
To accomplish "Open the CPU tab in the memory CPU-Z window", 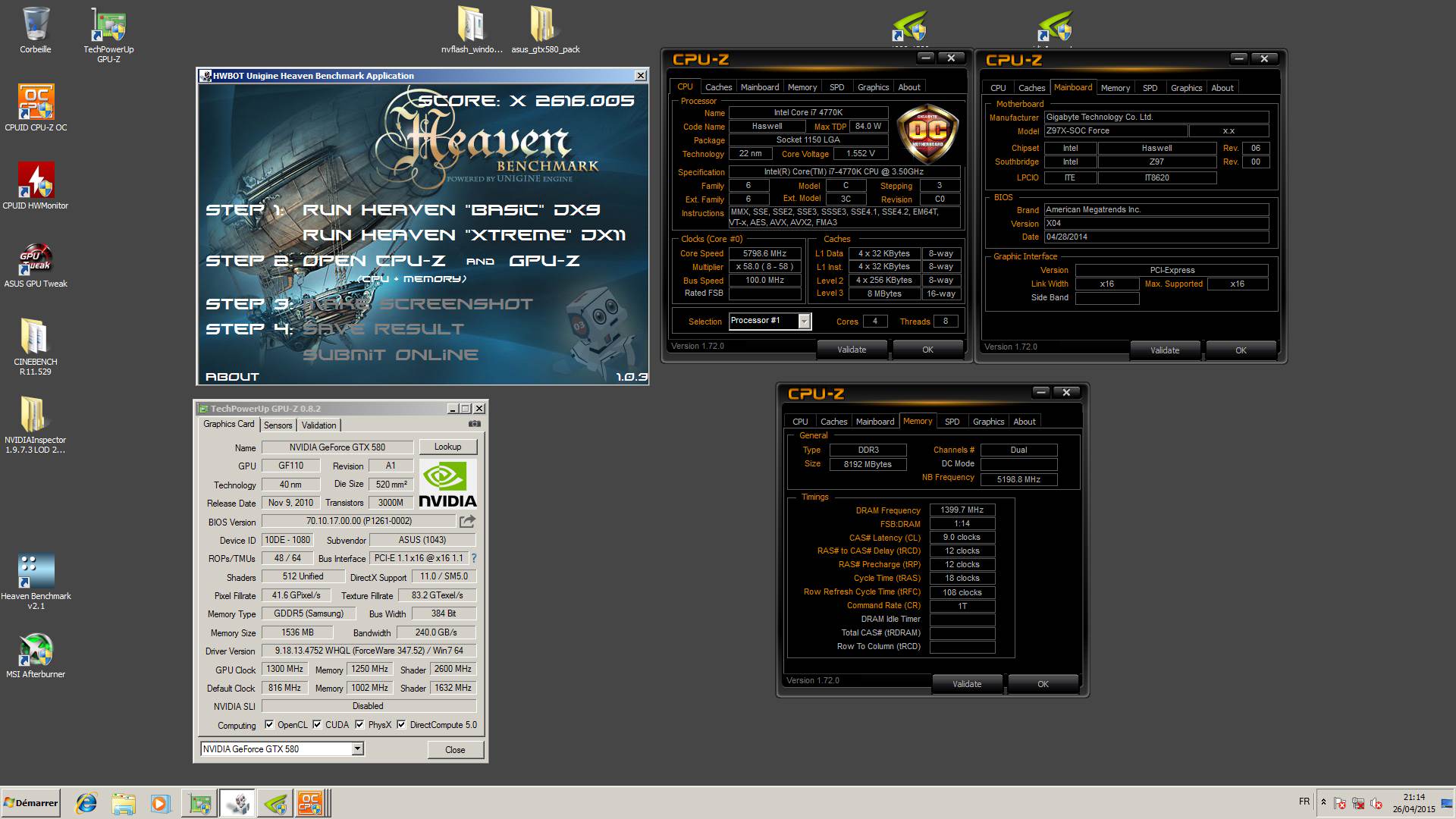I will click(x=800, y=422).
